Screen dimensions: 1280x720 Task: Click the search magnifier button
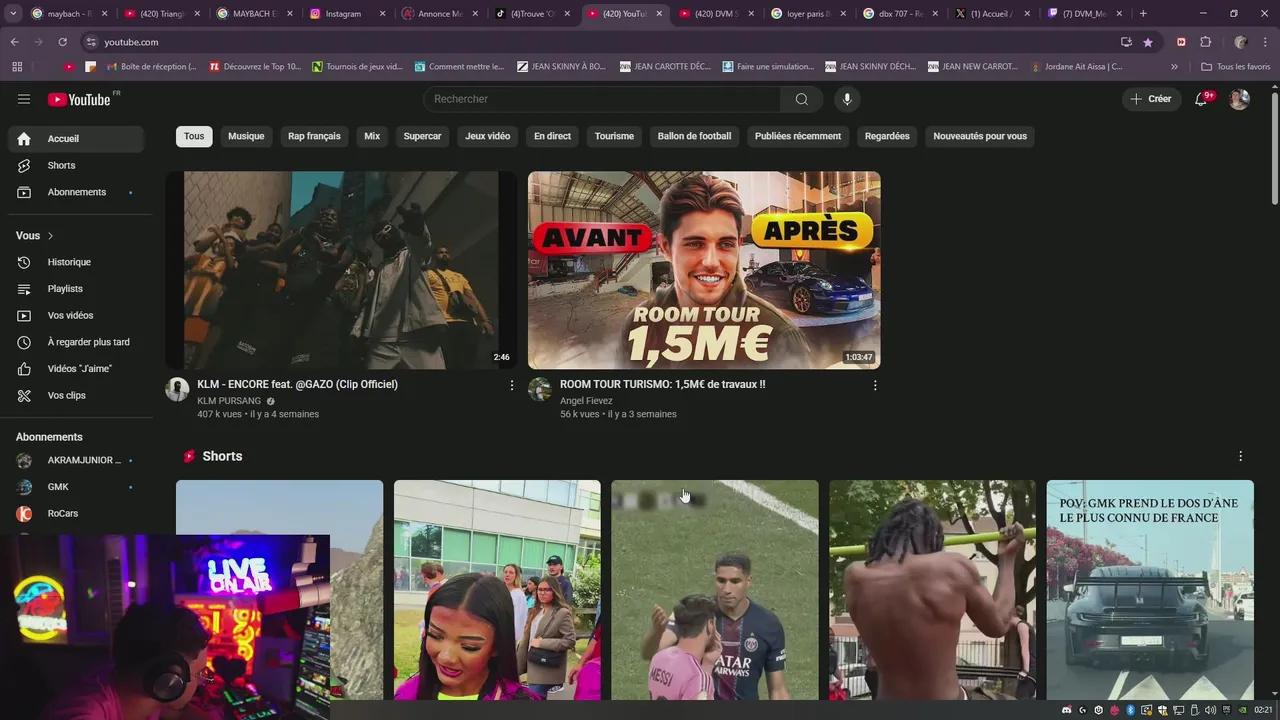(x=801, y=99)
